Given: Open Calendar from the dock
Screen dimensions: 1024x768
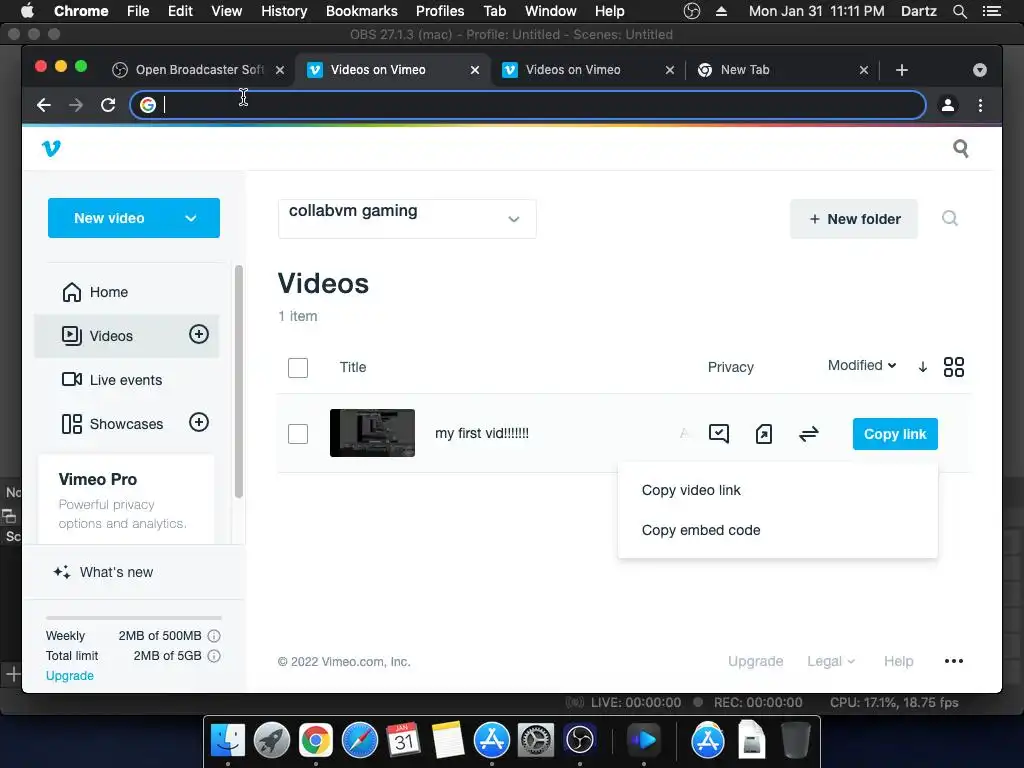Looking at the screenshot, I should (404, 740).
